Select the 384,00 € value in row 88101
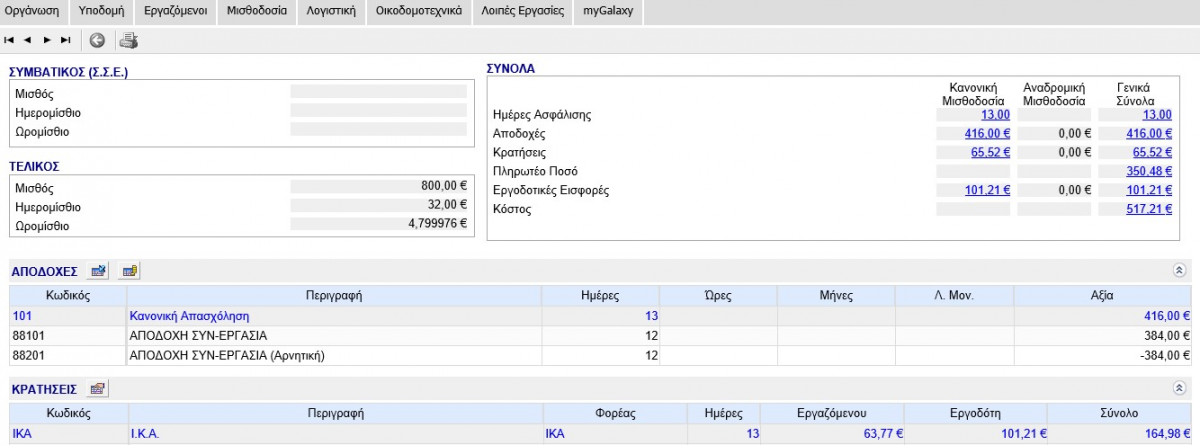The width and height of the screenshot is (1200, 445). point(1167,336)
